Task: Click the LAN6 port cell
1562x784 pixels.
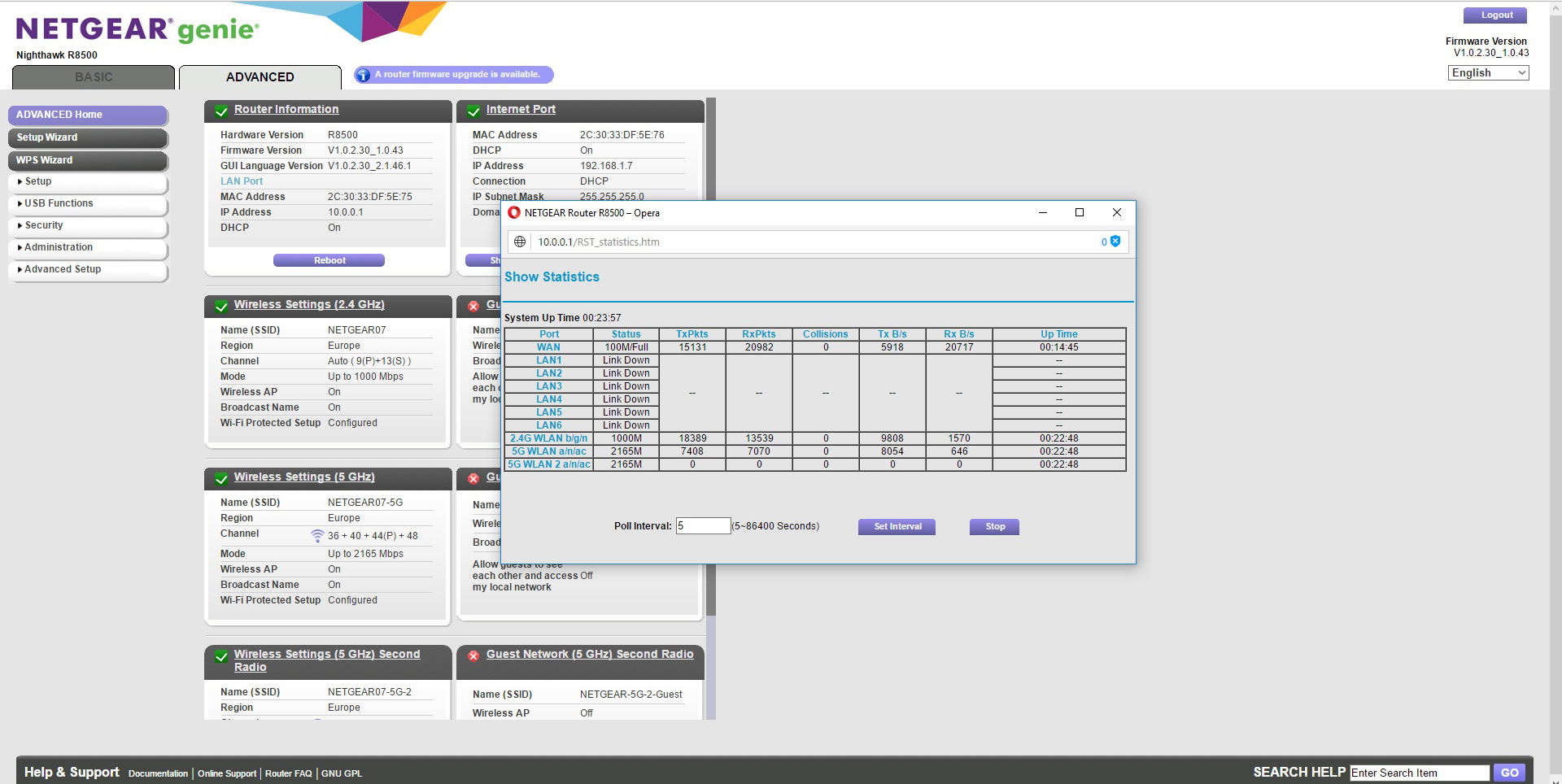Action: tap(549, 425)
